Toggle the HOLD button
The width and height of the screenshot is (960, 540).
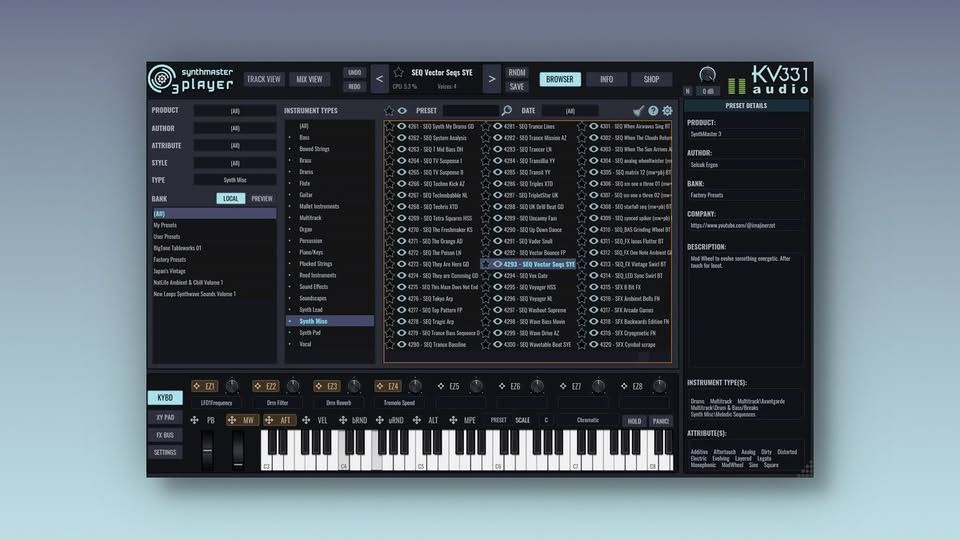point(634,421)
